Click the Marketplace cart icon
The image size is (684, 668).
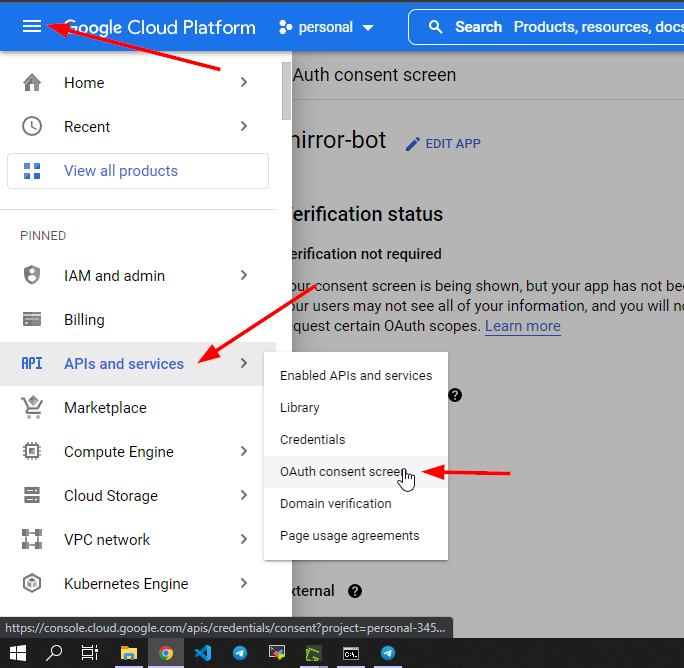pos(32,407)
